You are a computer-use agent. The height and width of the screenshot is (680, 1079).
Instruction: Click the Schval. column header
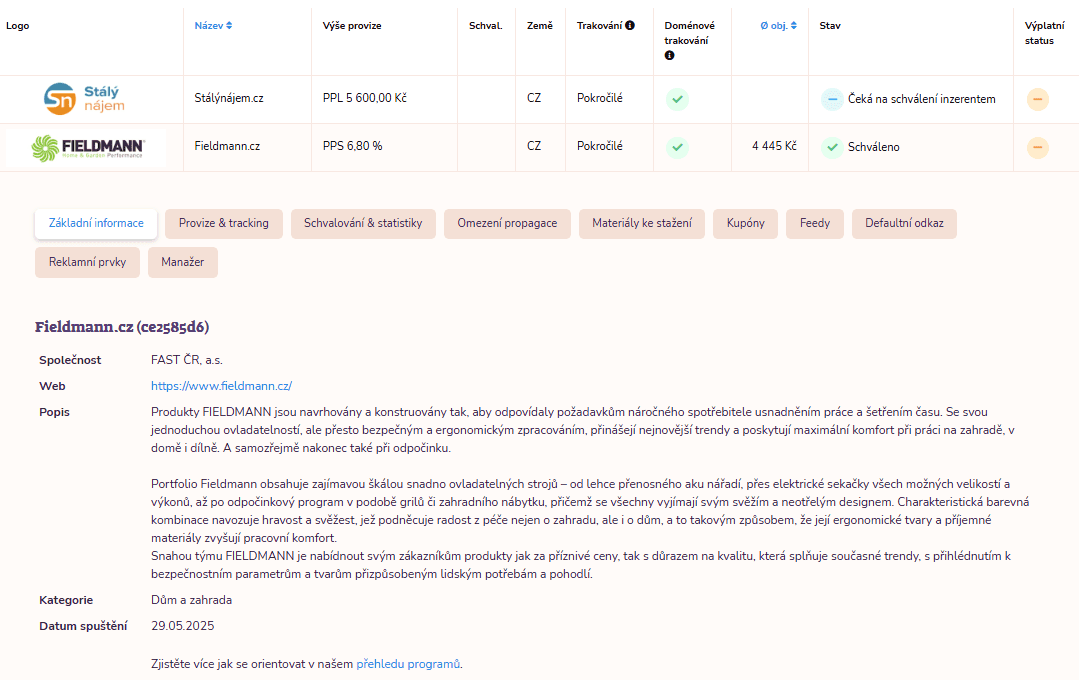pos(486,25)
